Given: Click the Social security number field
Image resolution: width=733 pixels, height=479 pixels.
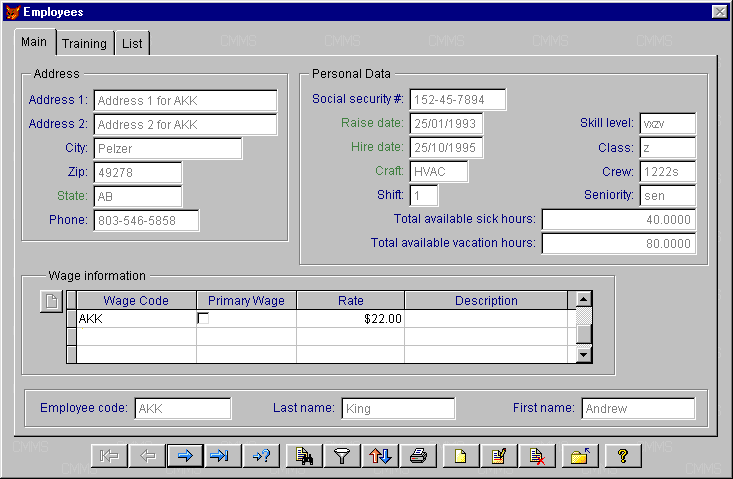Looking at the screenshot, I should [x=457, y=99].
